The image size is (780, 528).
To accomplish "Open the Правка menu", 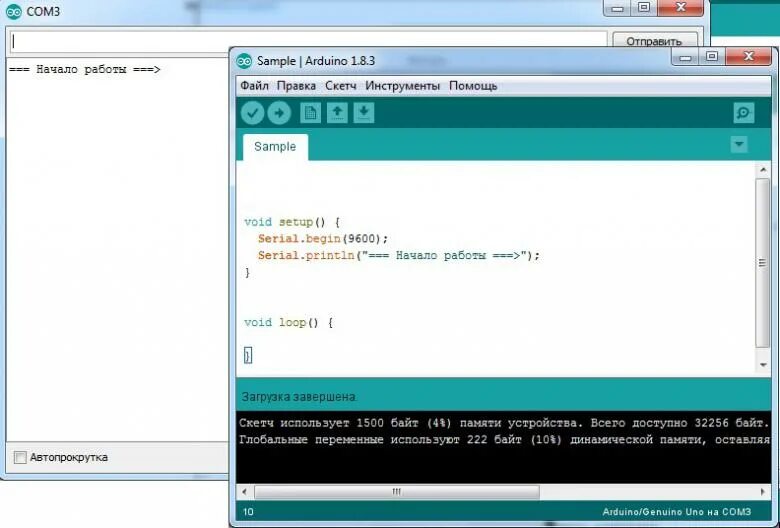I will click(x=296, y=86).
